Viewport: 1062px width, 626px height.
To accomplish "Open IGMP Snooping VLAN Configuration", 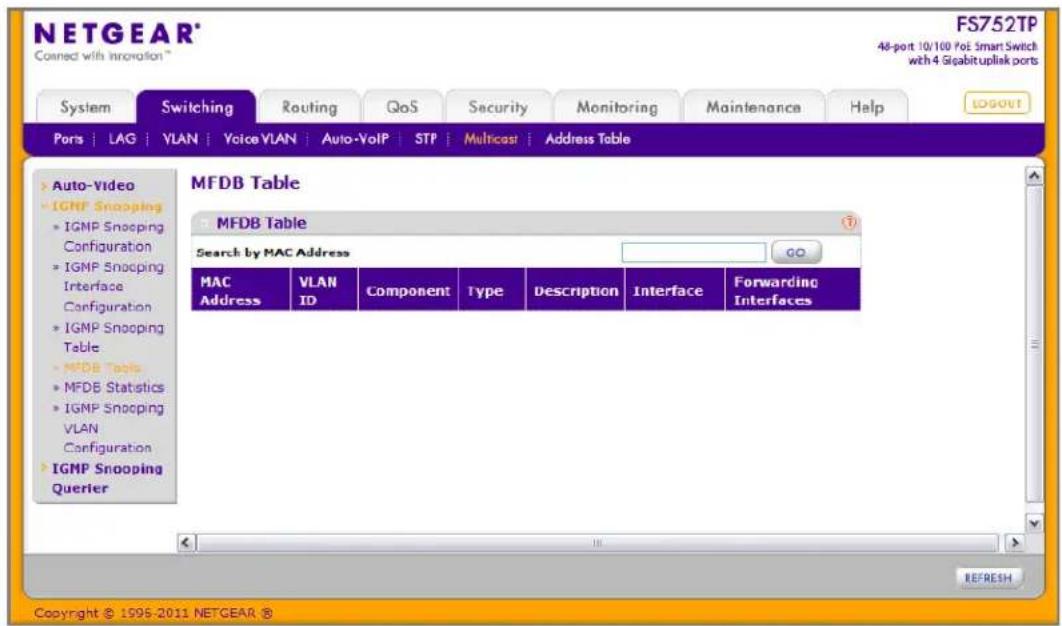I will pyautogui.click(x=113, y=428).
